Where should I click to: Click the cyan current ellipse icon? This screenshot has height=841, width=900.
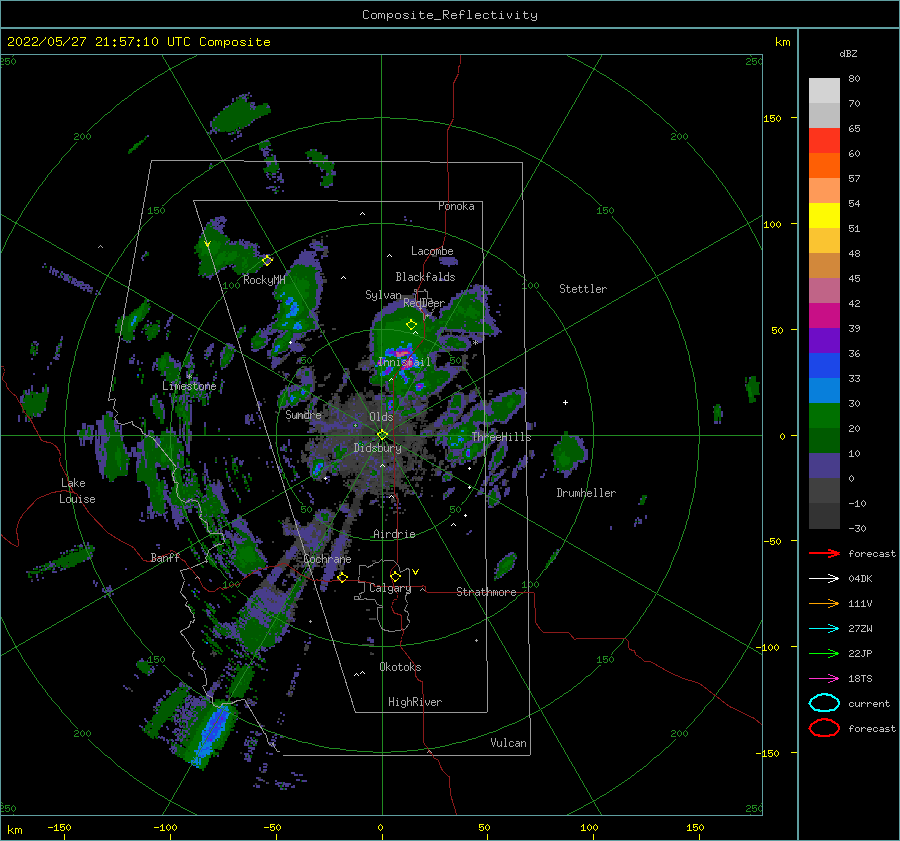point(824,703)
